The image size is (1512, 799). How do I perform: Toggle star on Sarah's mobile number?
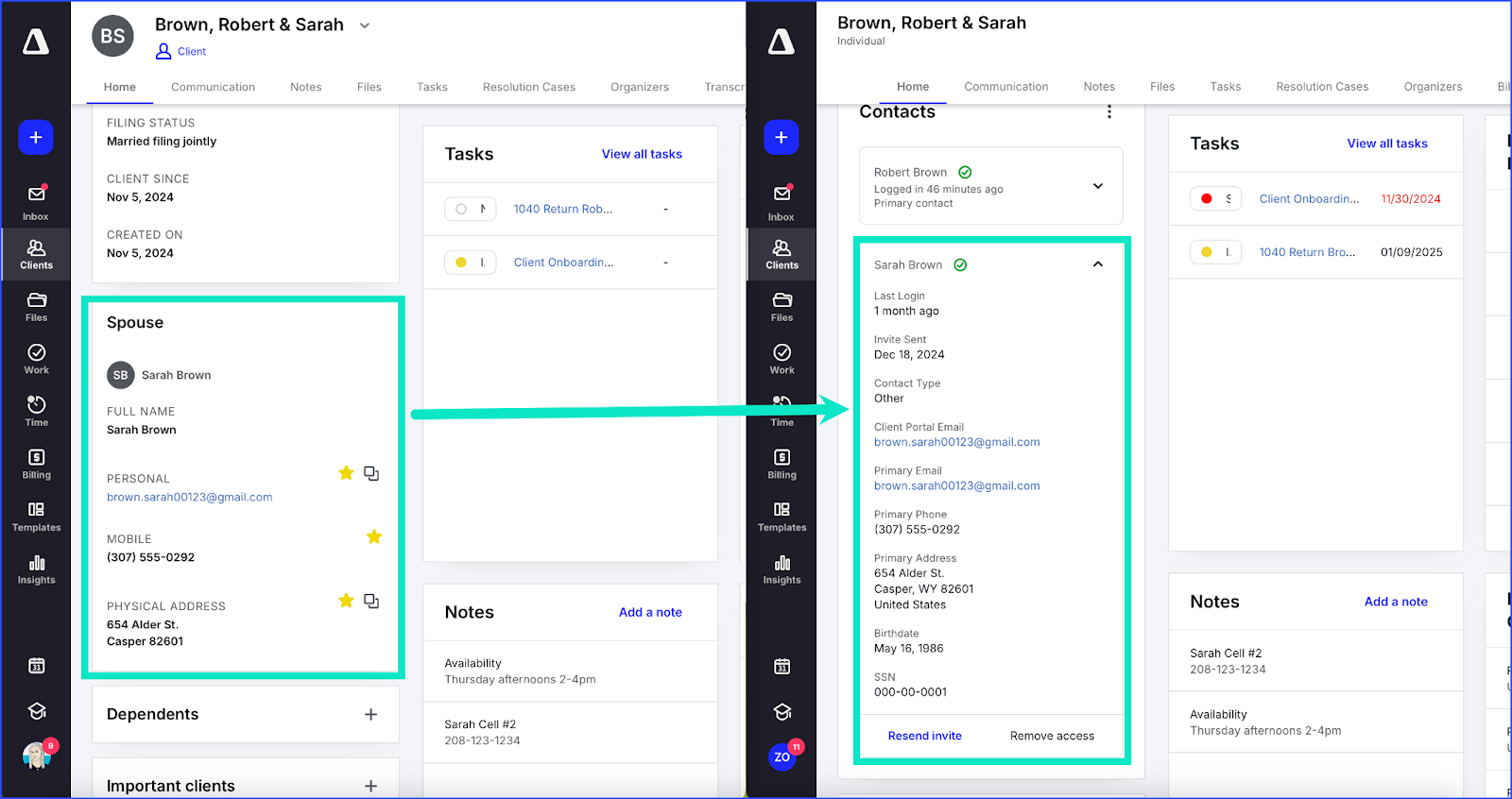(x=374, y=537)
